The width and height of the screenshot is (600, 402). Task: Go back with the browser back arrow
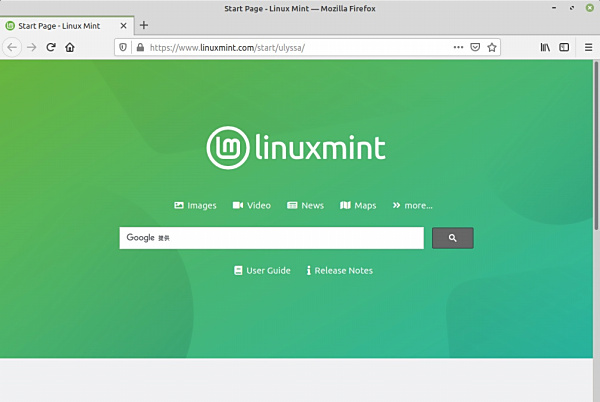[x=12, y=47]
